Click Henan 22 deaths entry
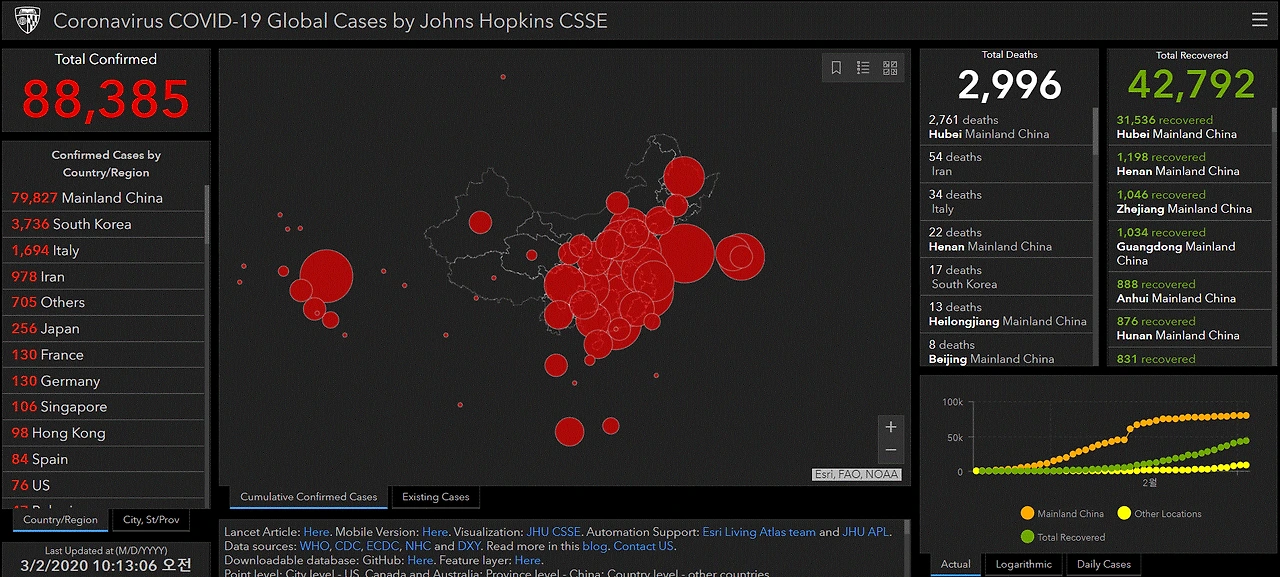The width and height of the screenshot is (1280, 577). coord(1007,239)
